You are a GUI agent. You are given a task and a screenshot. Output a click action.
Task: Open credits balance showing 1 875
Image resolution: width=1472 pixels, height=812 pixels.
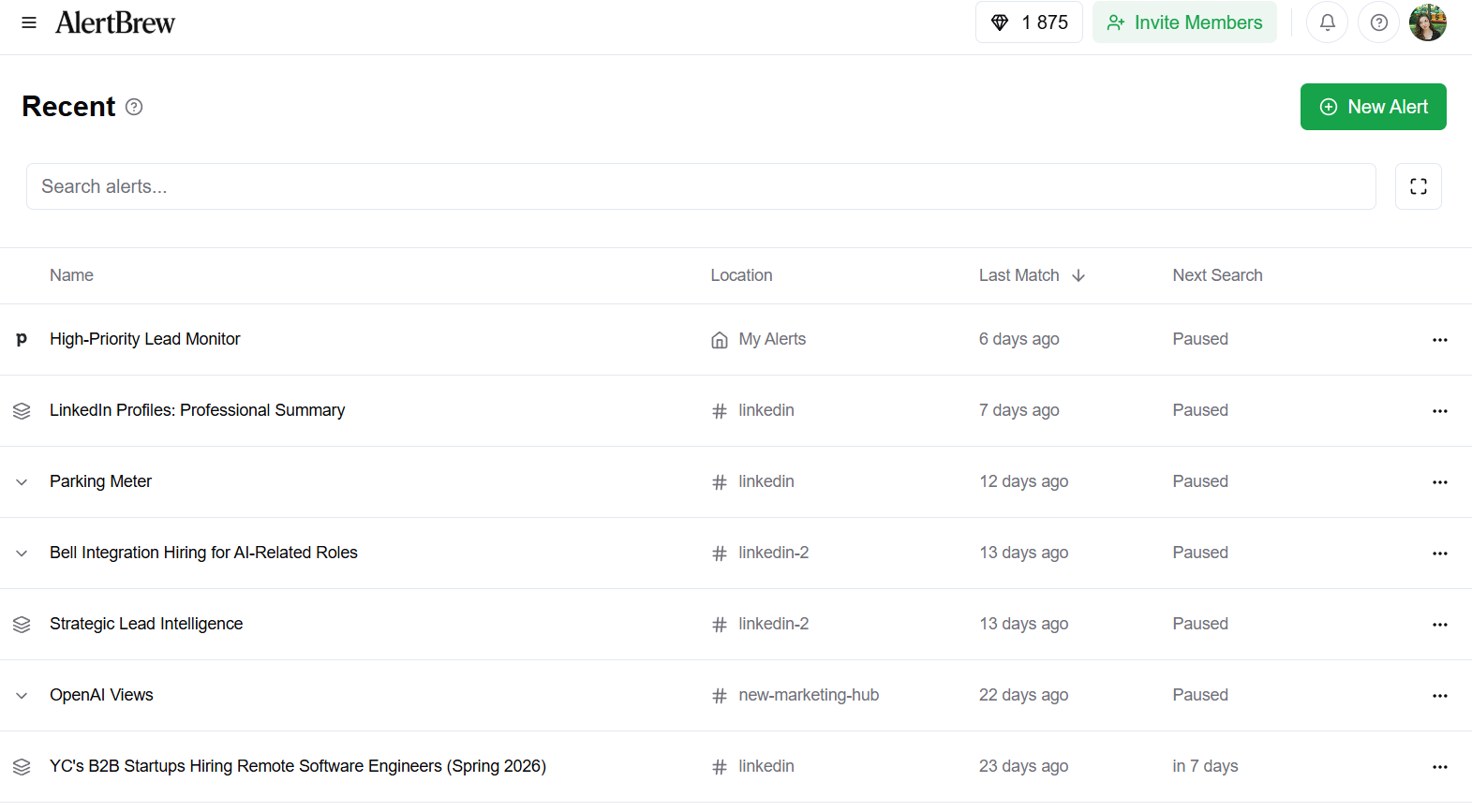coord(1029,22)
